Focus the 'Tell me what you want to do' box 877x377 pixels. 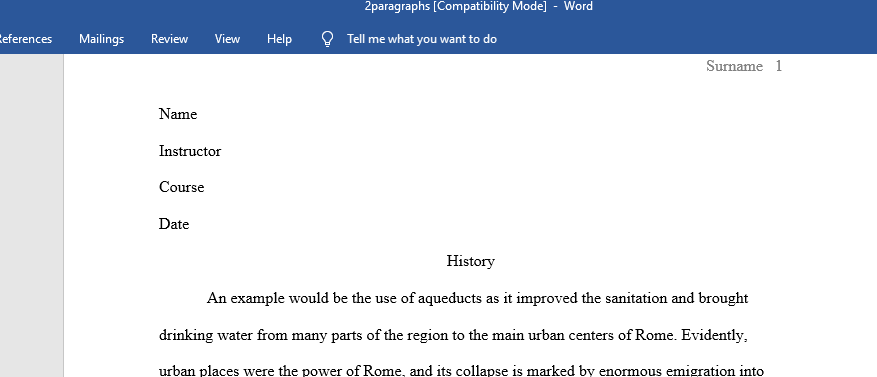[x=422, y=39]
